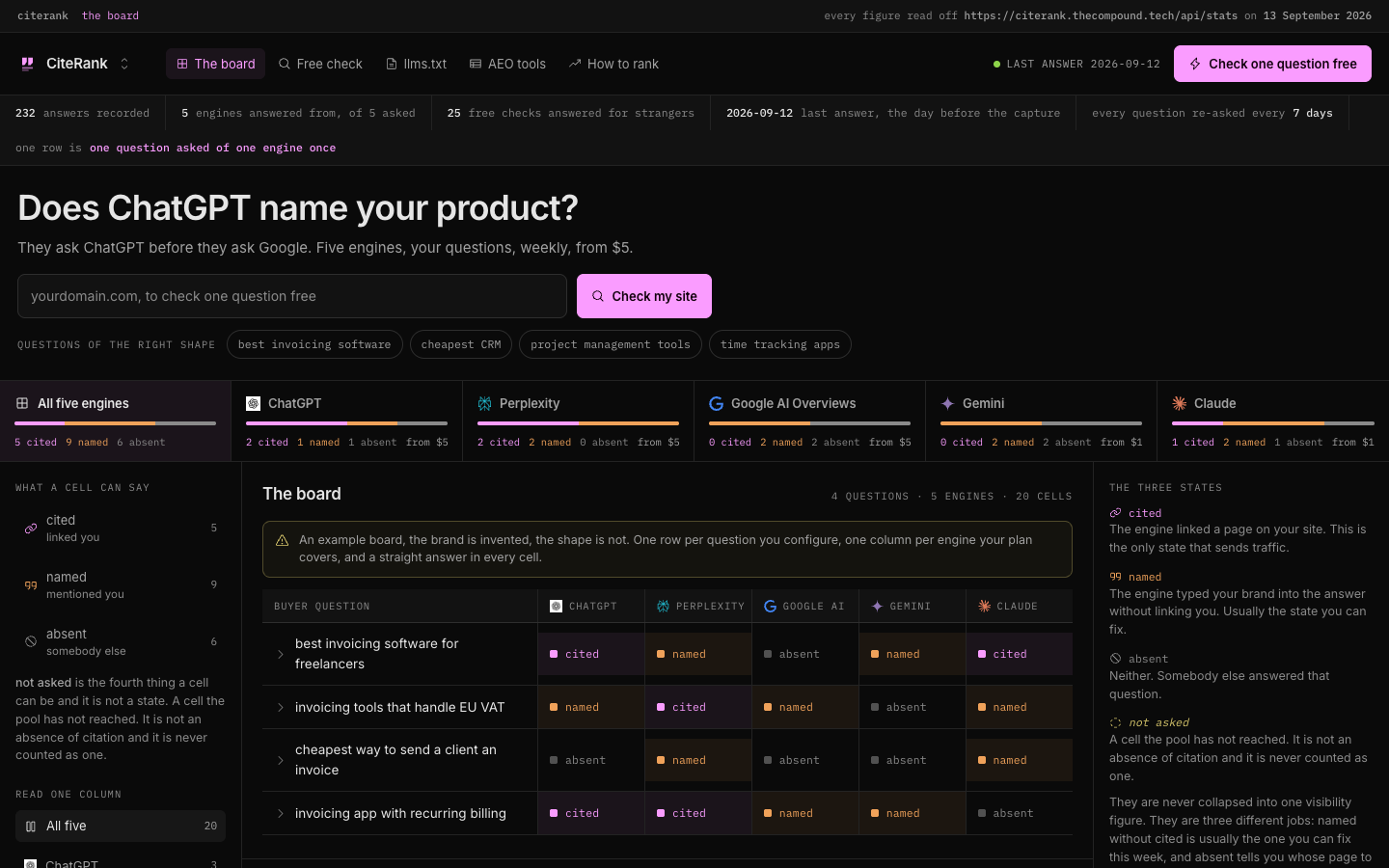
Task: Open the CiteRank switcher chevrons
Action: pyautogui.click(x=124, y=64)
